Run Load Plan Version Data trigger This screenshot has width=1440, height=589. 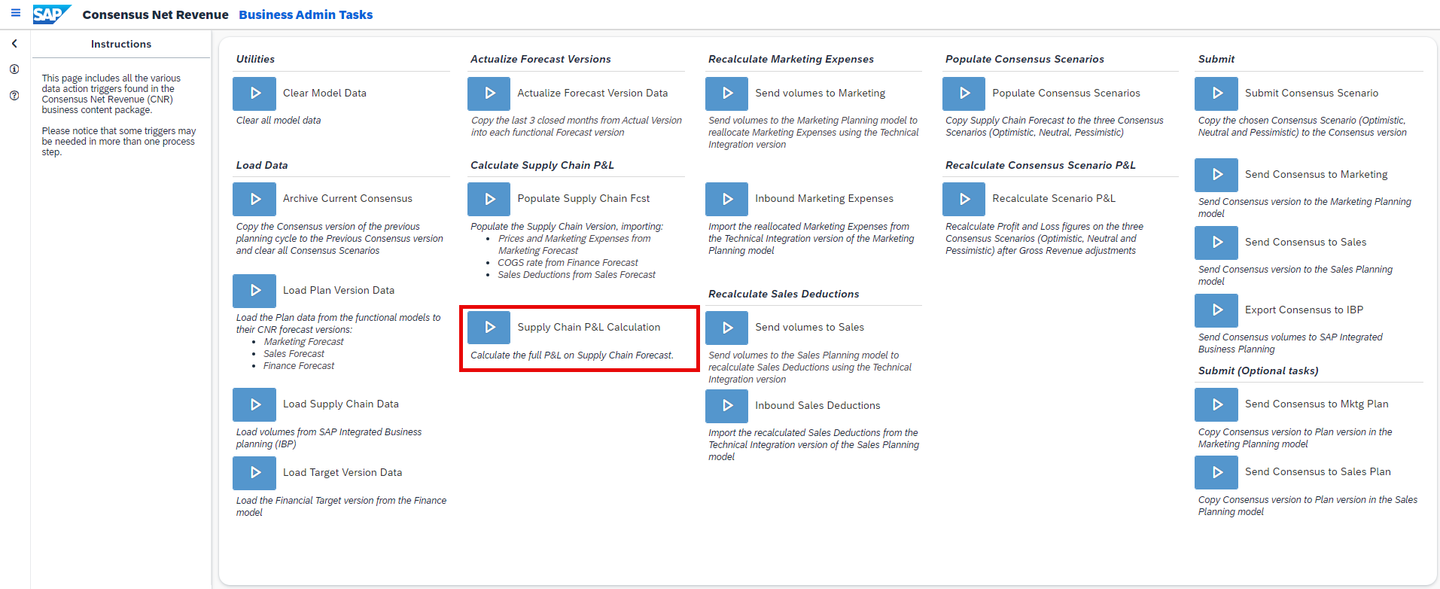(x=254, y=291)
